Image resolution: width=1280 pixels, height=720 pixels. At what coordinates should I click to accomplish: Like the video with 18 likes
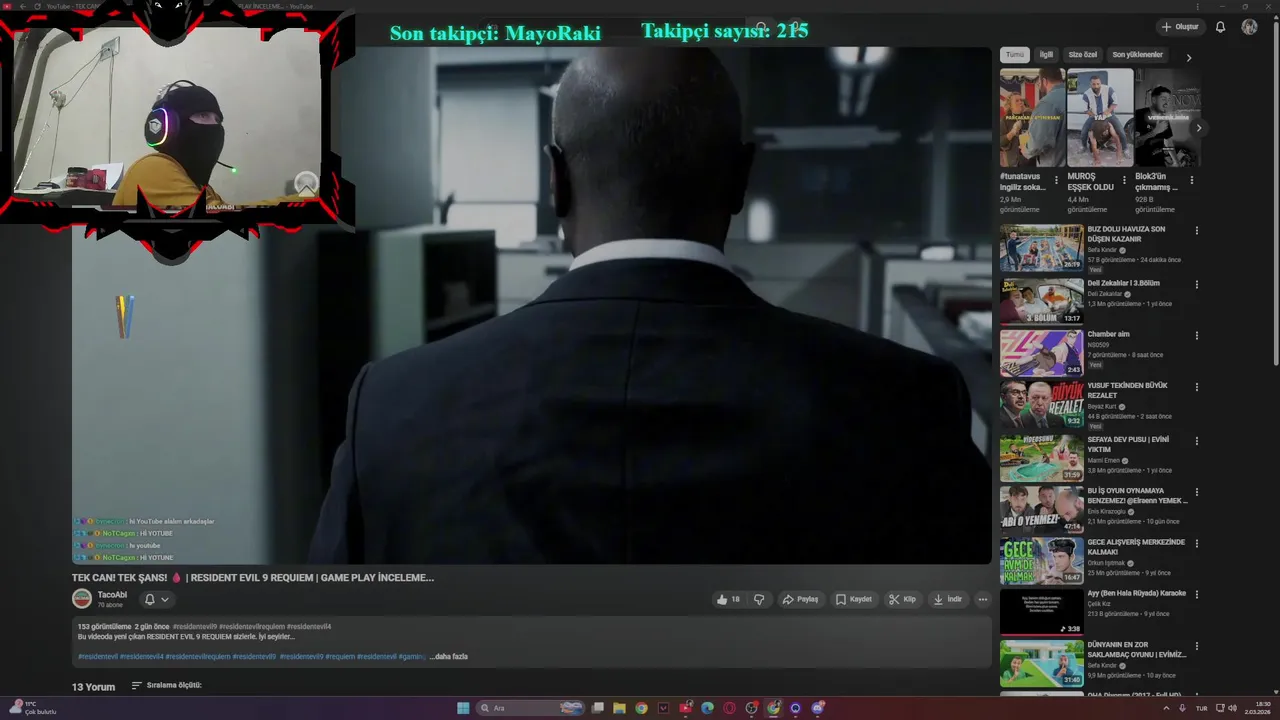(x=728, y=599)
